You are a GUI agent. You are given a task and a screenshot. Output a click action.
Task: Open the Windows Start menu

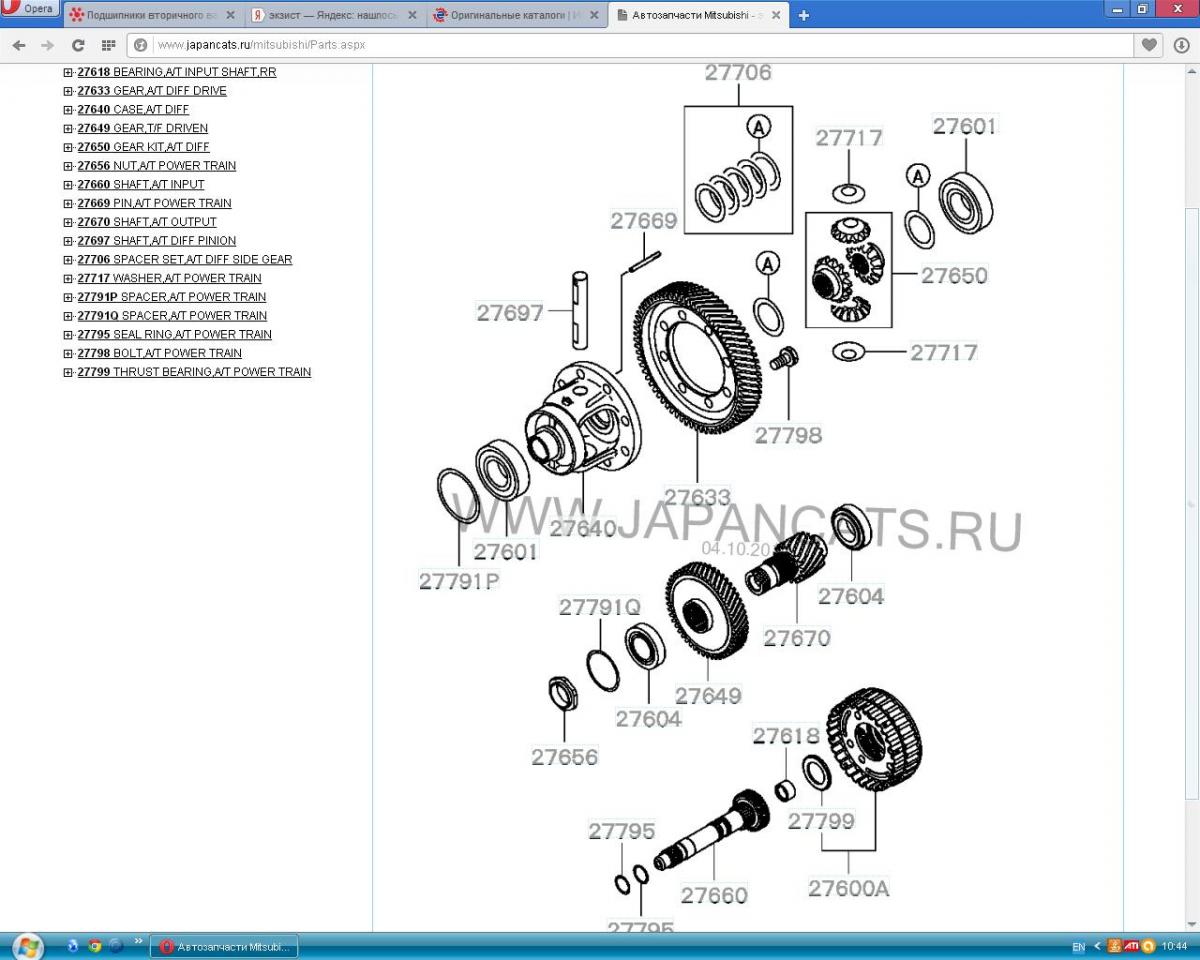tap(27, 946)
